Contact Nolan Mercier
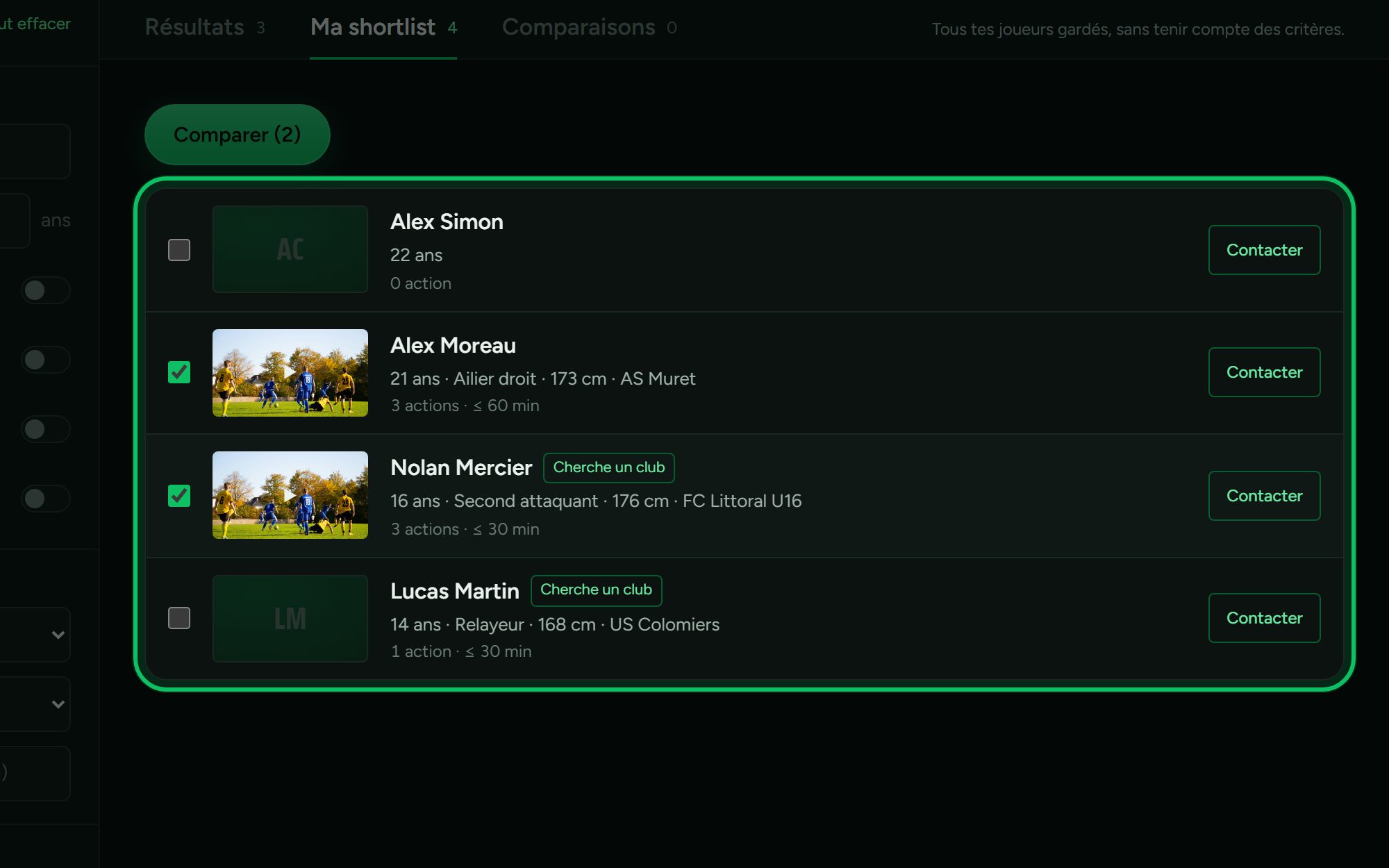This screenshot has height=868, width=1389. tap(1264, 496)
